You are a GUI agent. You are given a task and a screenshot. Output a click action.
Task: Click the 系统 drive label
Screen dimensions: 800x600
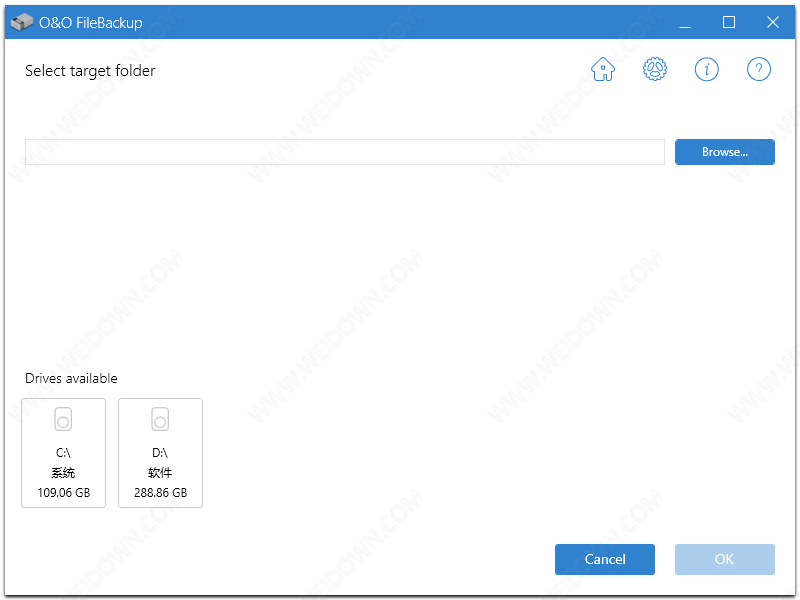pyautogui.click(x=63, y=473)
